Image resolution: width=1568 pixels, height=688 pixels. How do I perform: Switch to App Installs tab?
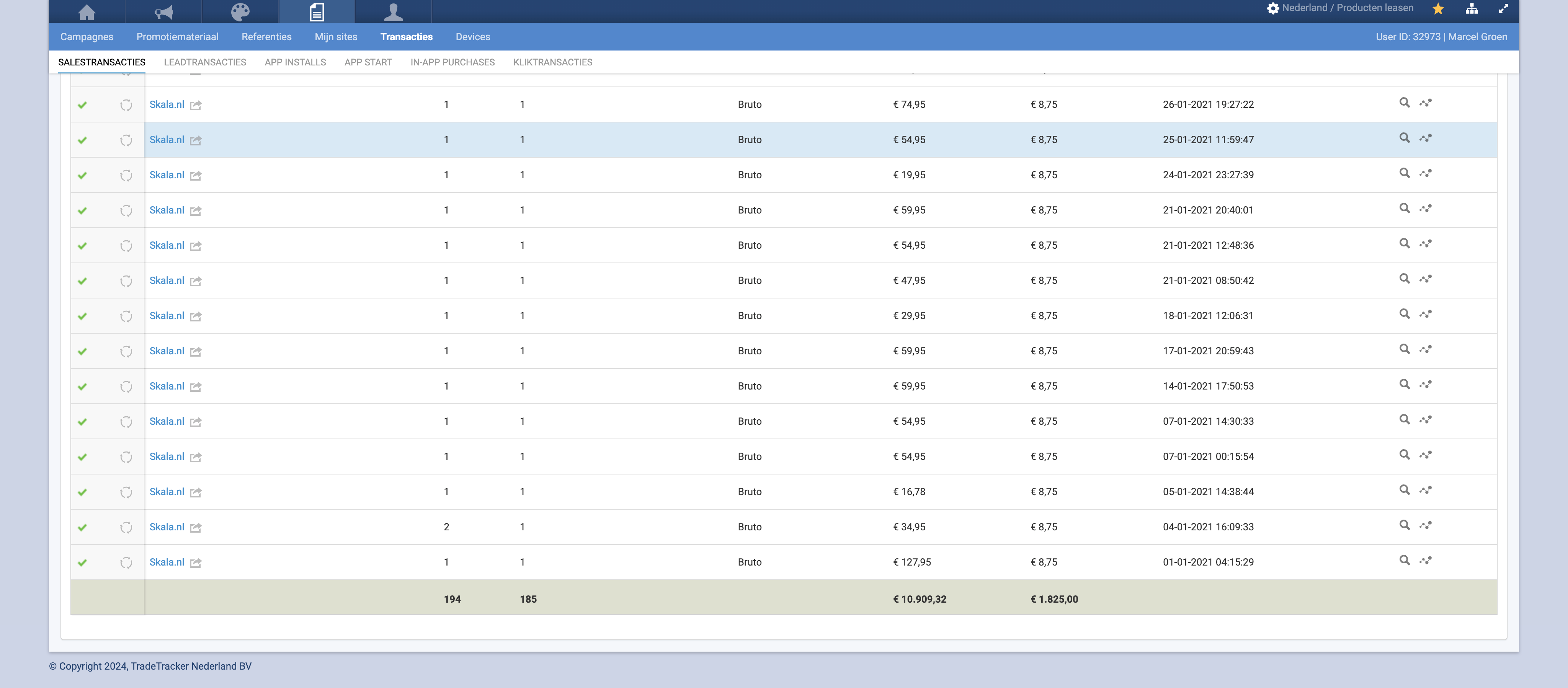click(295, 62)
